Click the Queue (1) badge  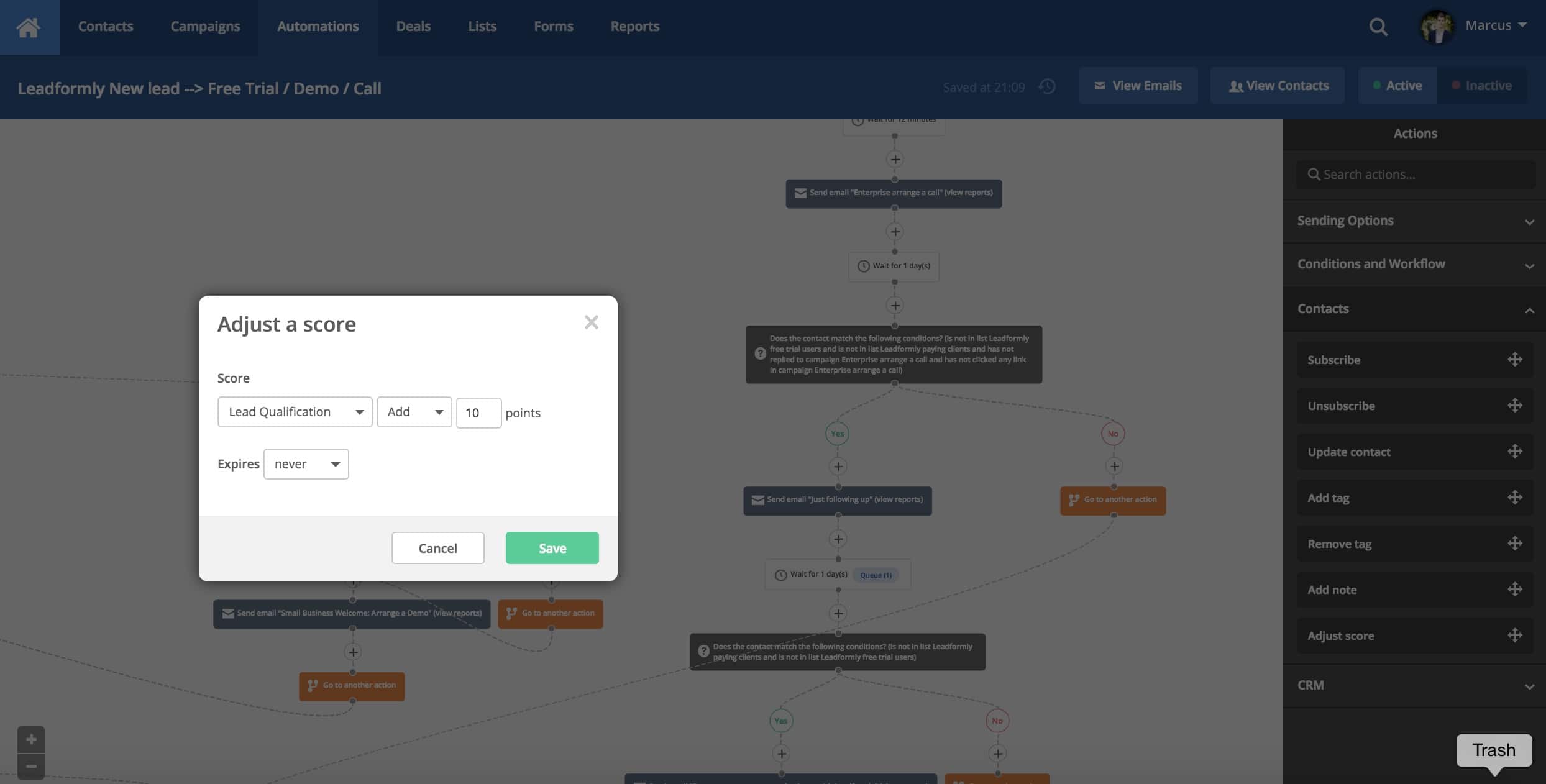click(876, 575)
